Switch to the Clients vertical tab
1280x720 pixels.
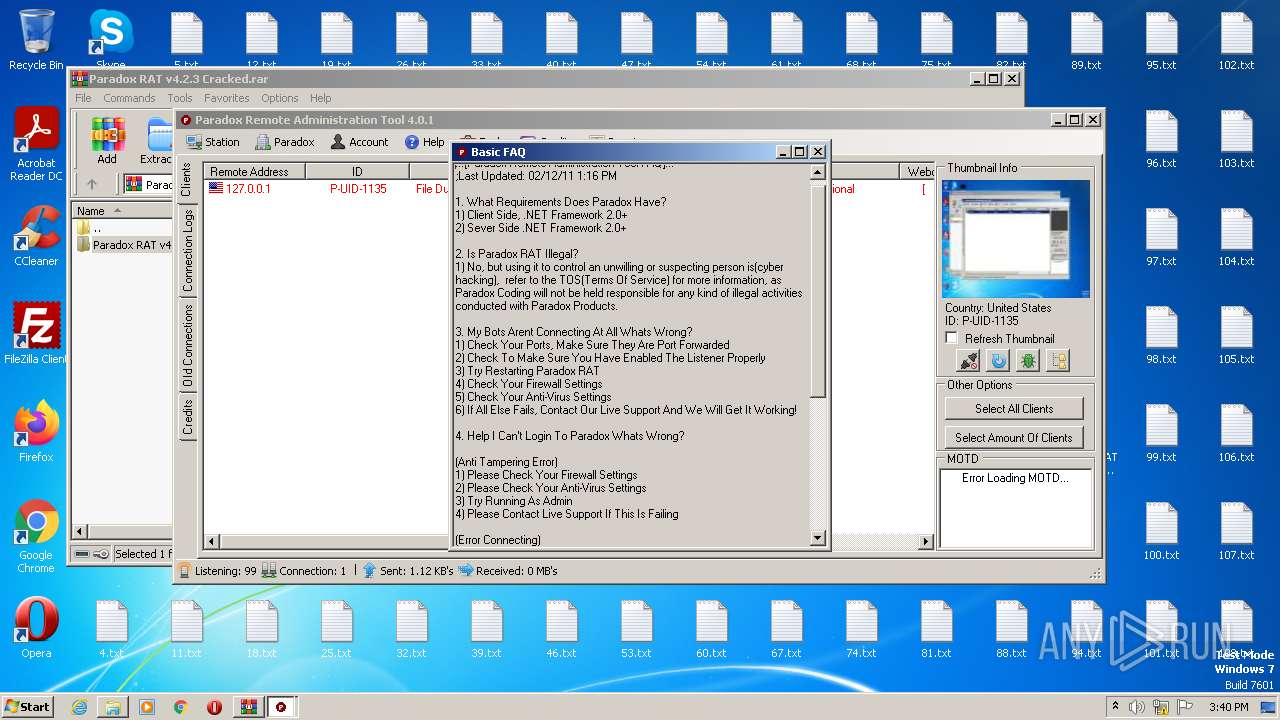(186, 180)
